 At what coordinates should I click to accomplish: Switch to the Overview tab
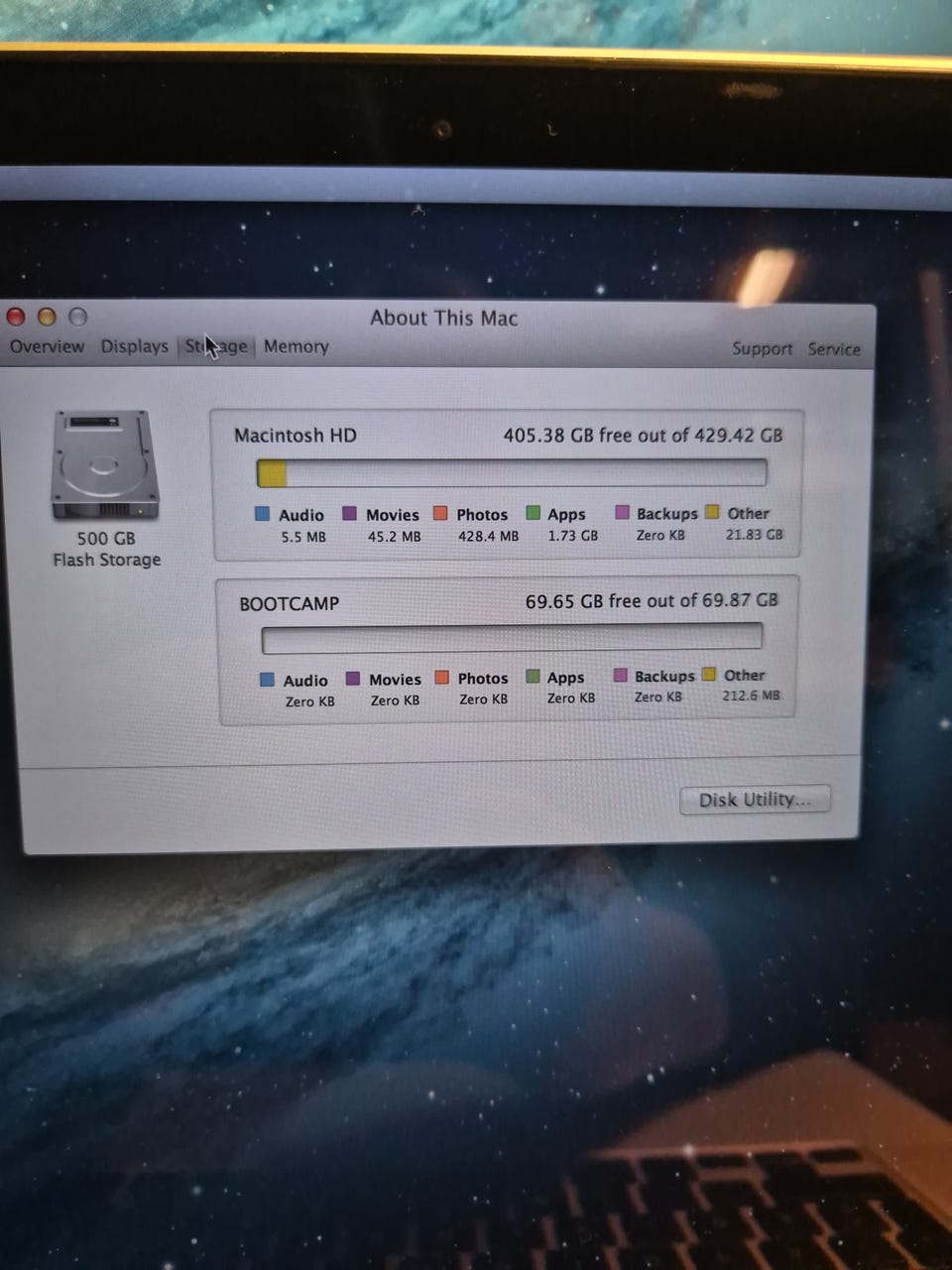point(47,346)
